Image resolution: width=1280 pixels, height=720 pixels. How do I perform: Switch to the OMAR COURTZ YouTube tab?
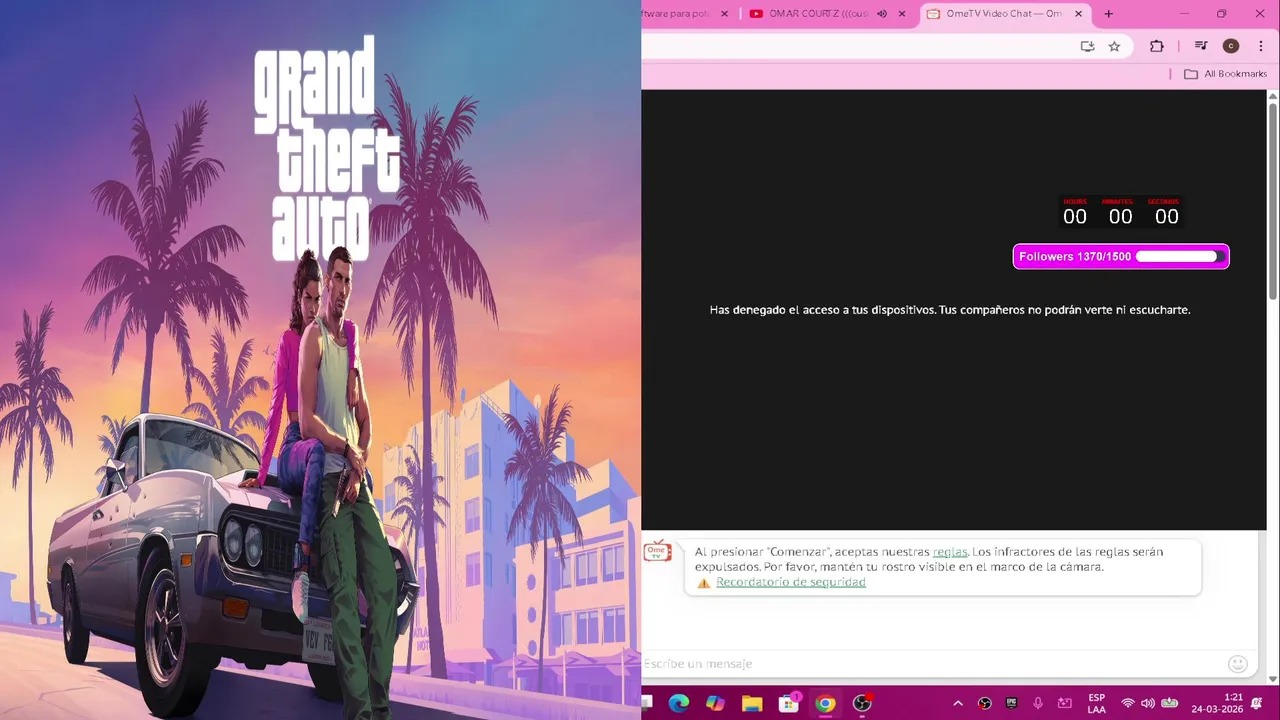[x=818, y=14]
